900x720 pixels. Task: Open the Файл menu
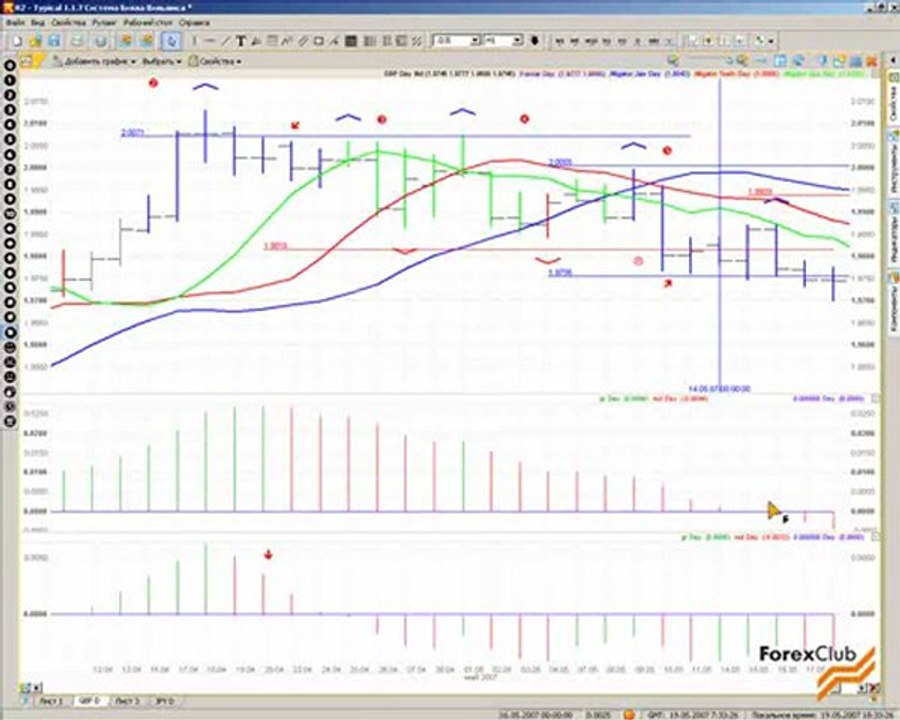point(15,22)
